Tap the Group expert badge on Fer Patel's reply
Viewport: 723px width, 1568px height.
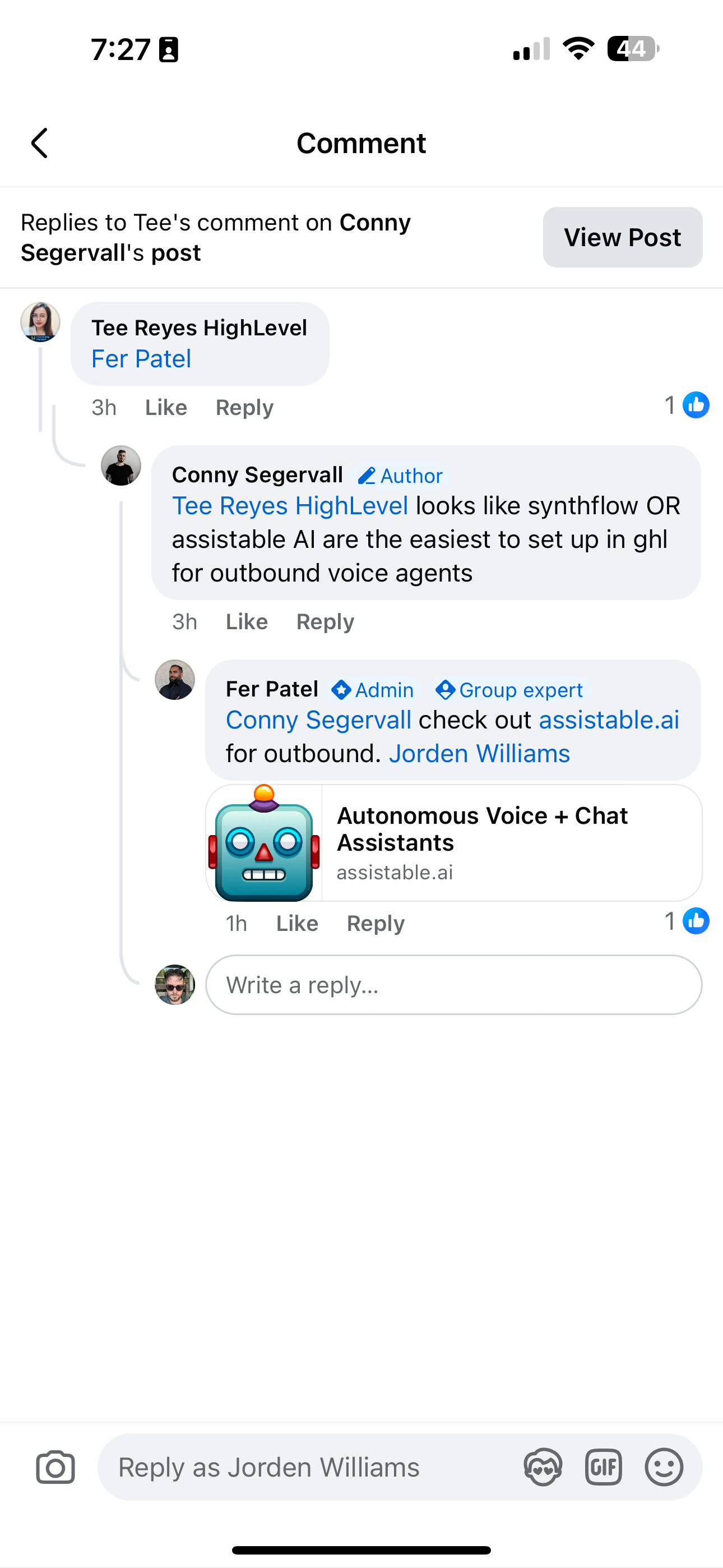[x=510, y=690]
